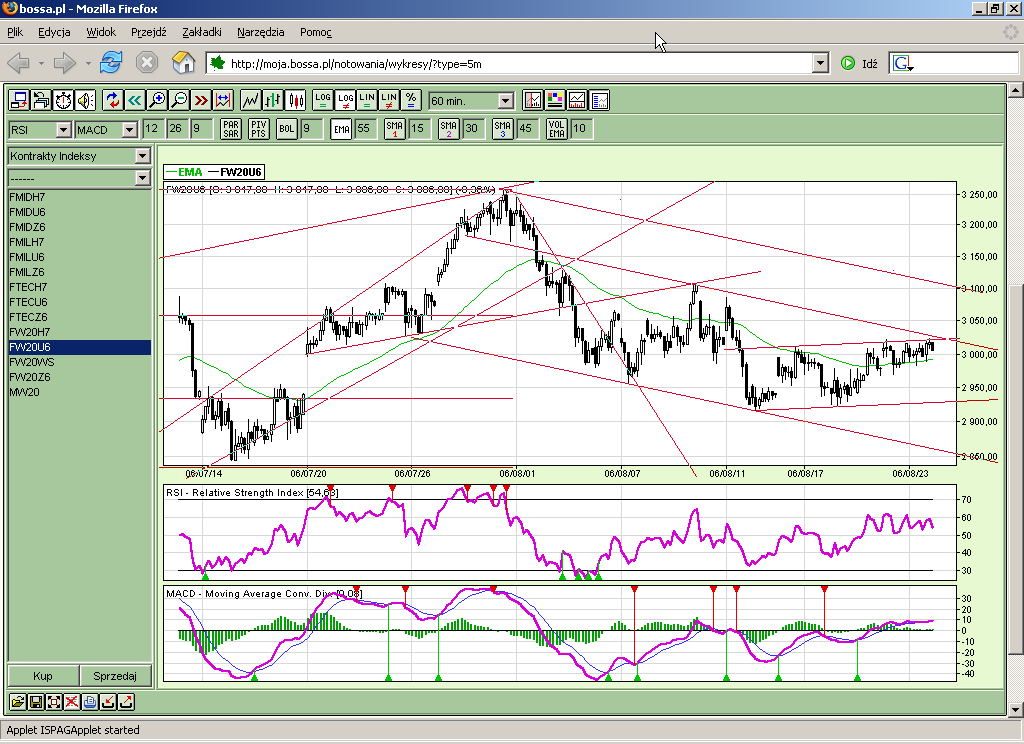Open the Kontrakty Indeksy category dropdown
The height and width of the screenshot is (744, 1024).
pos(142,156)
